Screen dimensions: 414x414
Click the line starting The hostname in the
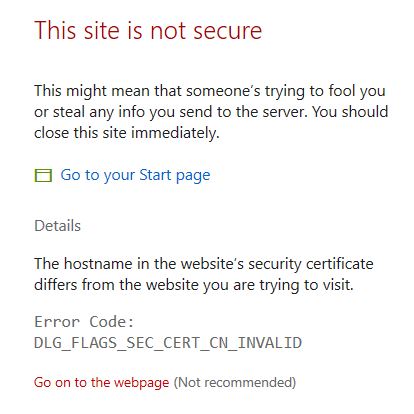coord(204,264)
